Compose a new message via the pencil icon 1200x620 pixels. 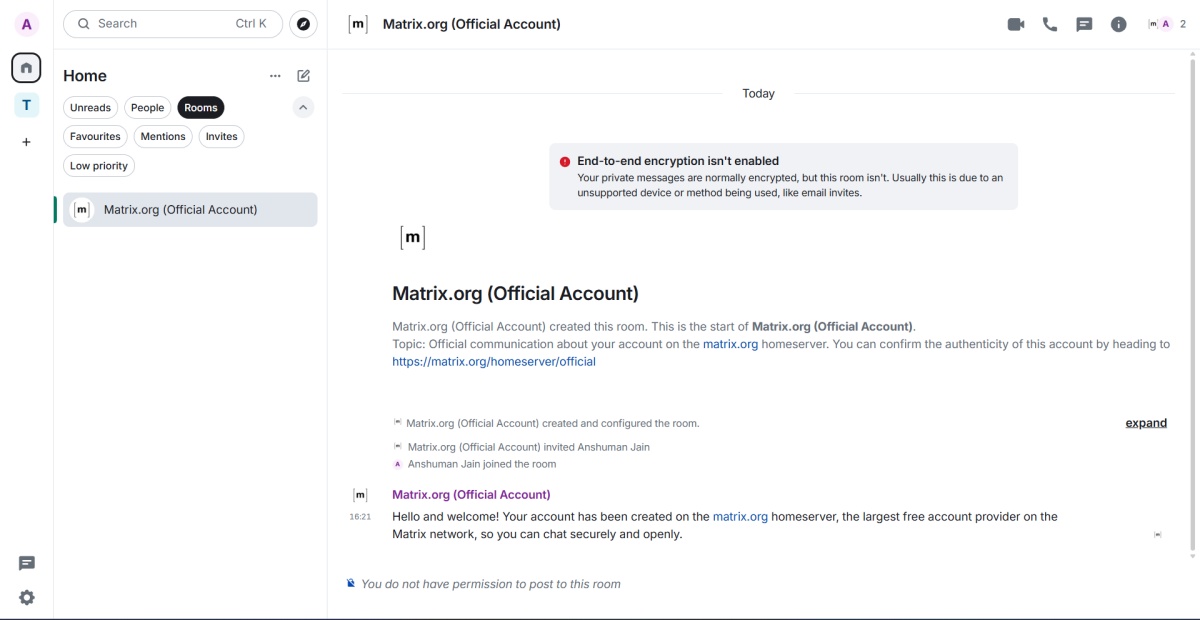tap(304, 74)
